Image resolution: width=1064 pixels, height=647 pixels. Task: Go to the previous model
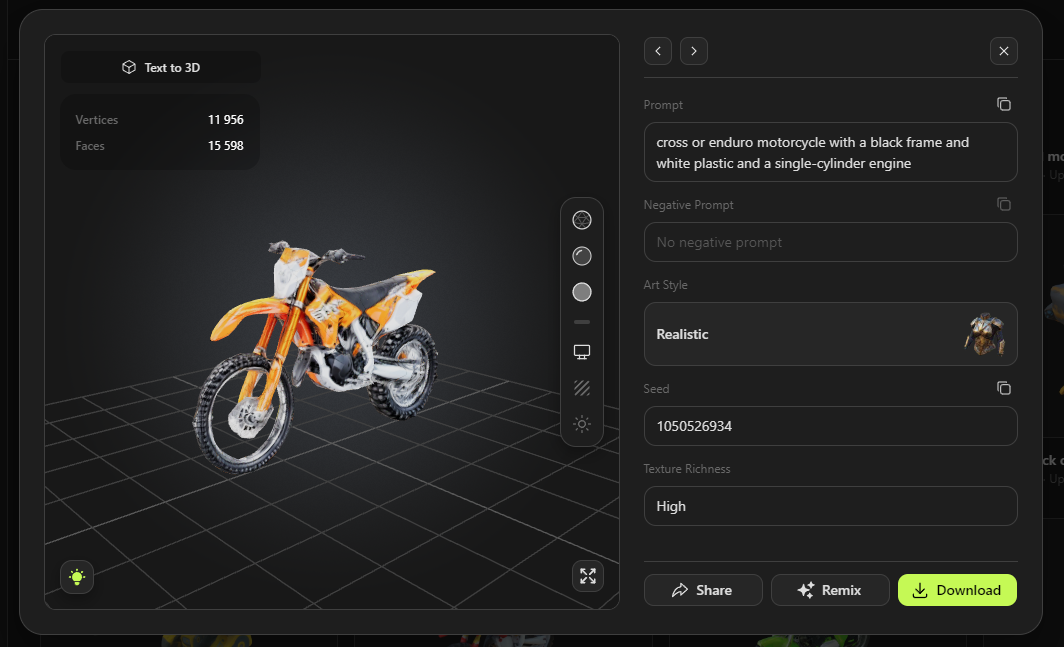point(658,51)
